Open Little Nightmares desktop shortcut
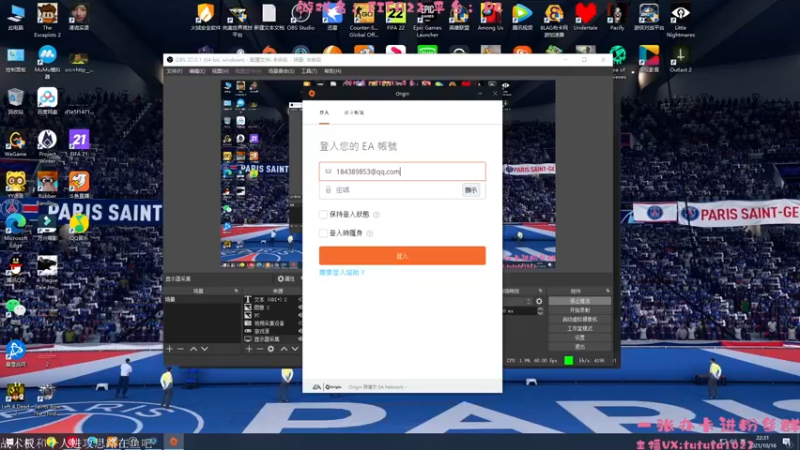The width and height of the screenshot is (800, 450). [x=680, y=19]
